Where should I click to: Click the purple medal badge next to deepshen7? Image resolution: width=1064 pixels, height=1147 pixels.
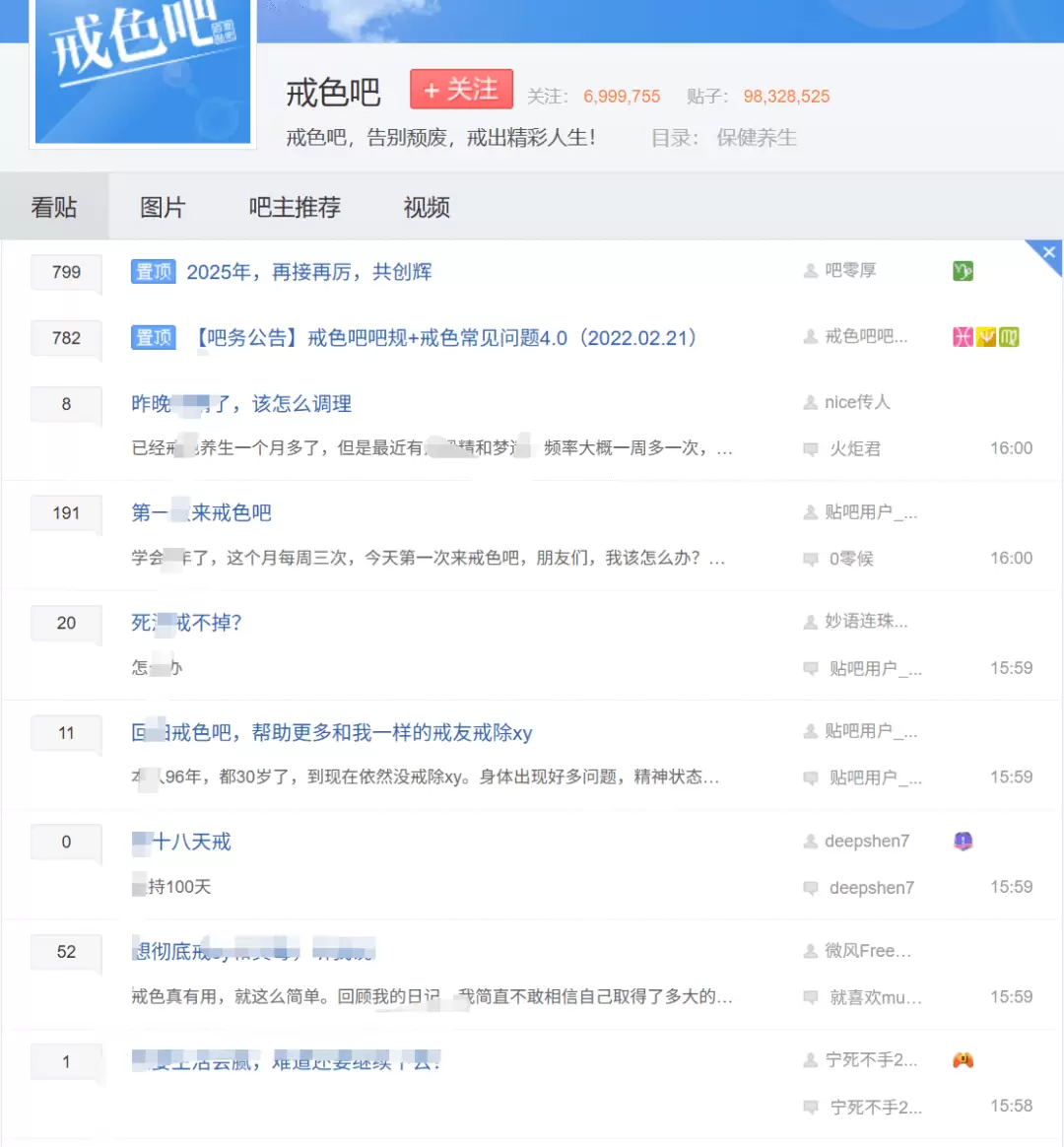click(x=963, y=841)
